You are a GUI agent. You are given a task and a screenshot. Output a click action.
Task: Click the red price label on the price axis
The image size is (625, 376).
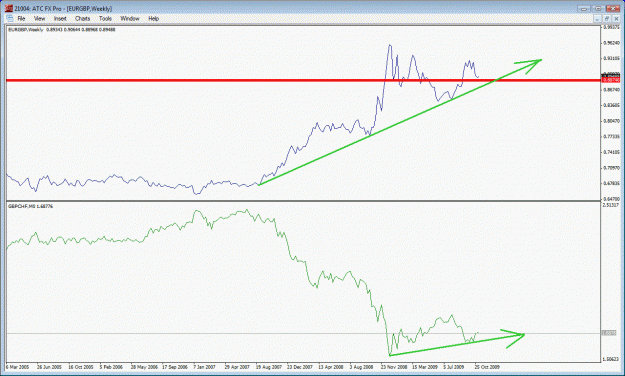click(x=611, y=80)
